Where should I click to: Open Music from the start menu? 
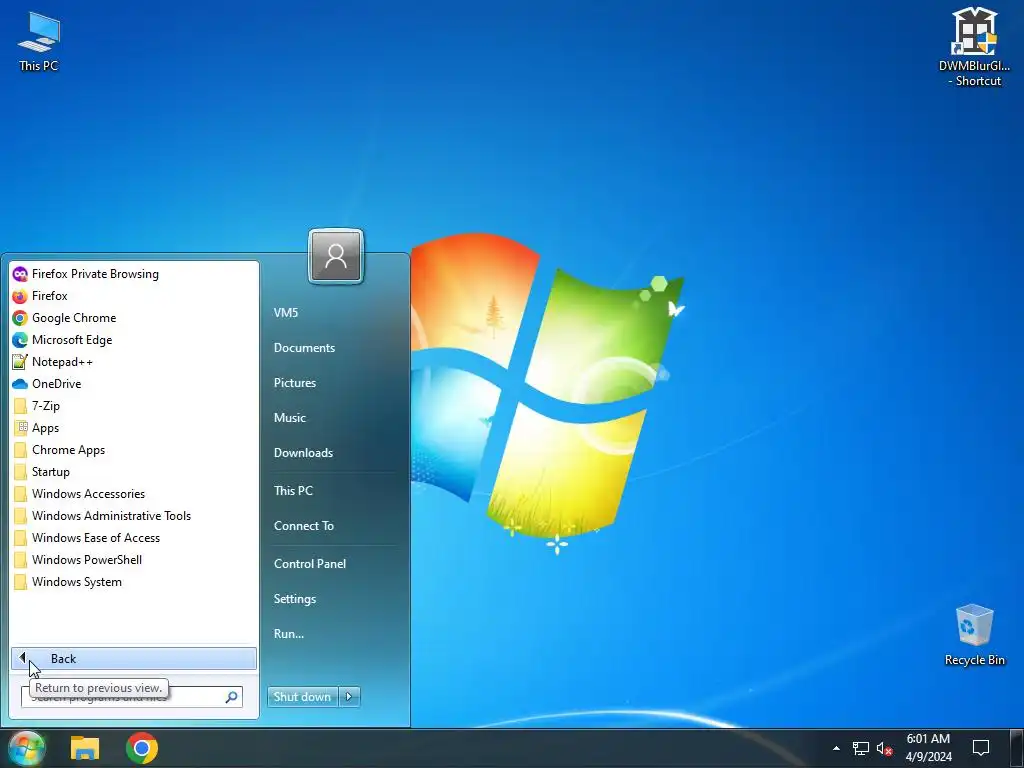tap(290, 418)
